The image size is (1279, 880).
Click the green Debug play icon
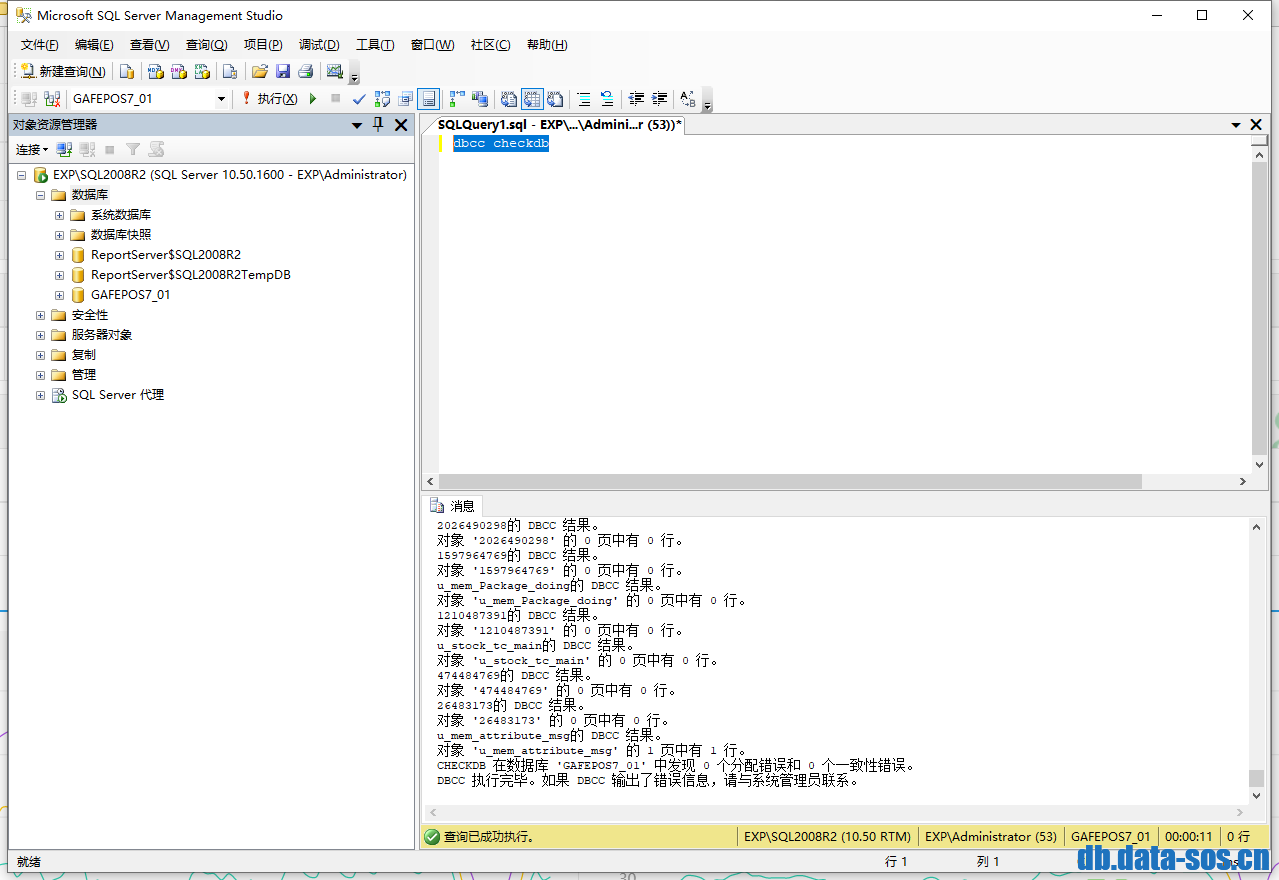[x=313, y=99]
